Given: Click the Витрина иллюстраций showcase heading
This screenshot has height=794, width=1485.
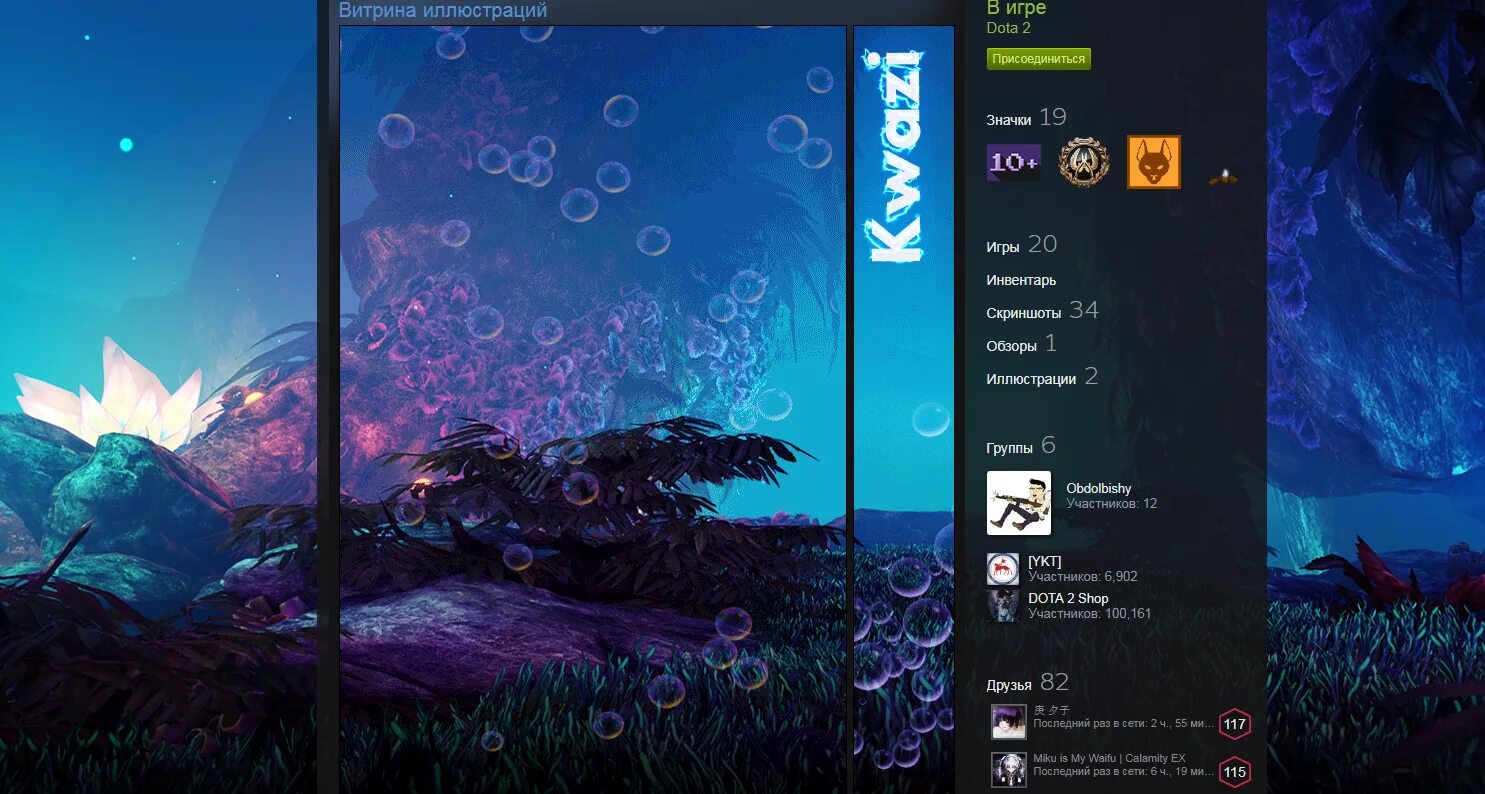Looking at the screenshot, I should coord(443,10).
